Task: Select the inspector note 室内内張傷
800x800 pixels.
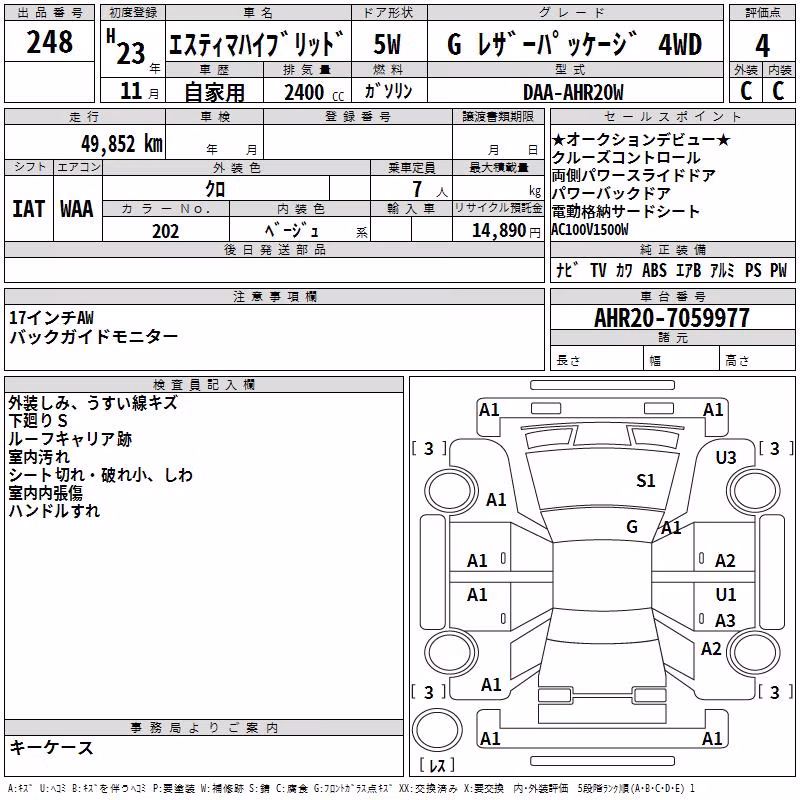Action: coord(45,493)
